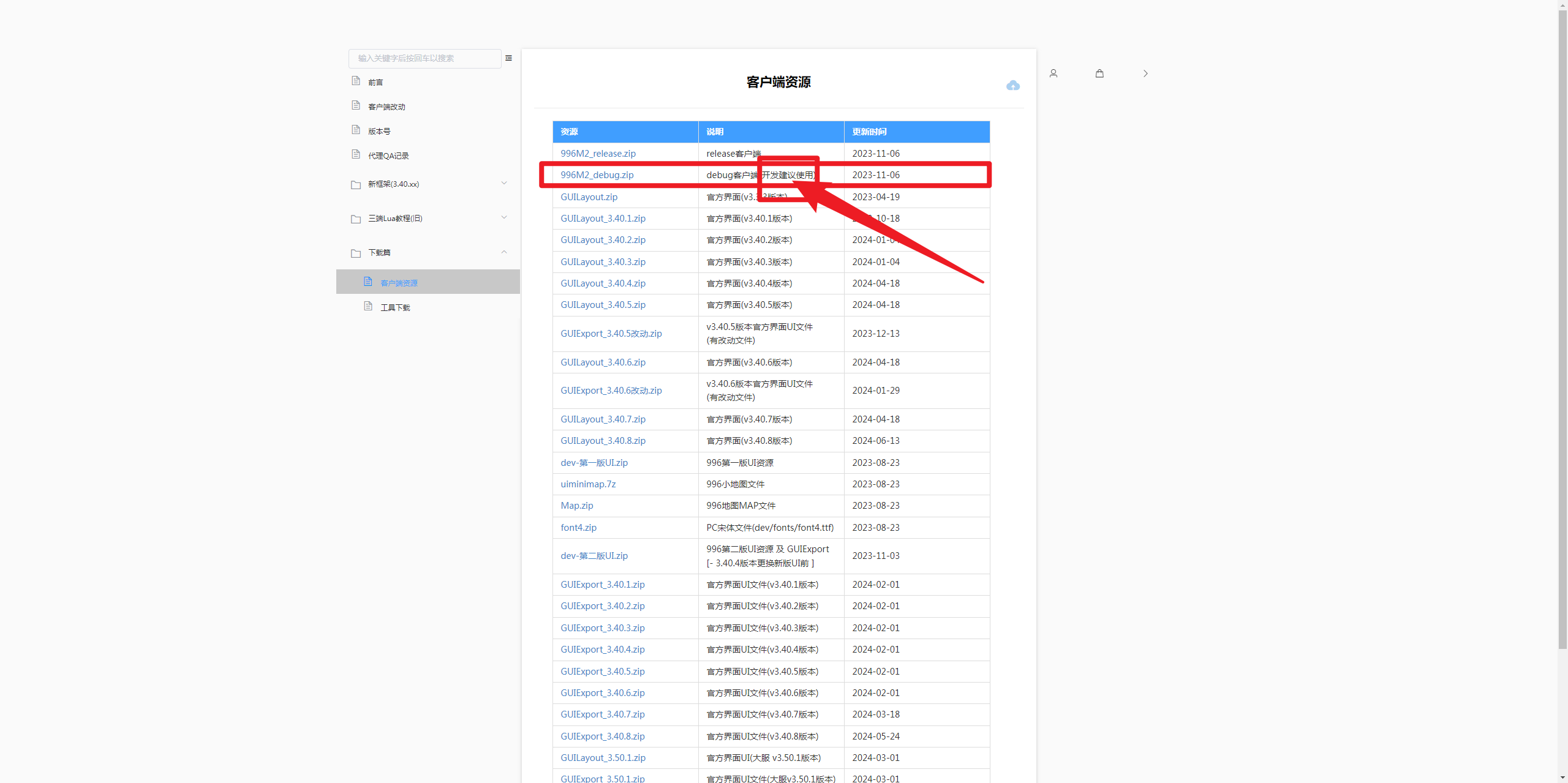Download GUIExport_3.40.6改动.zip
The height and width of the screenshot is (783, 1568).
click(x=611, y=391)
